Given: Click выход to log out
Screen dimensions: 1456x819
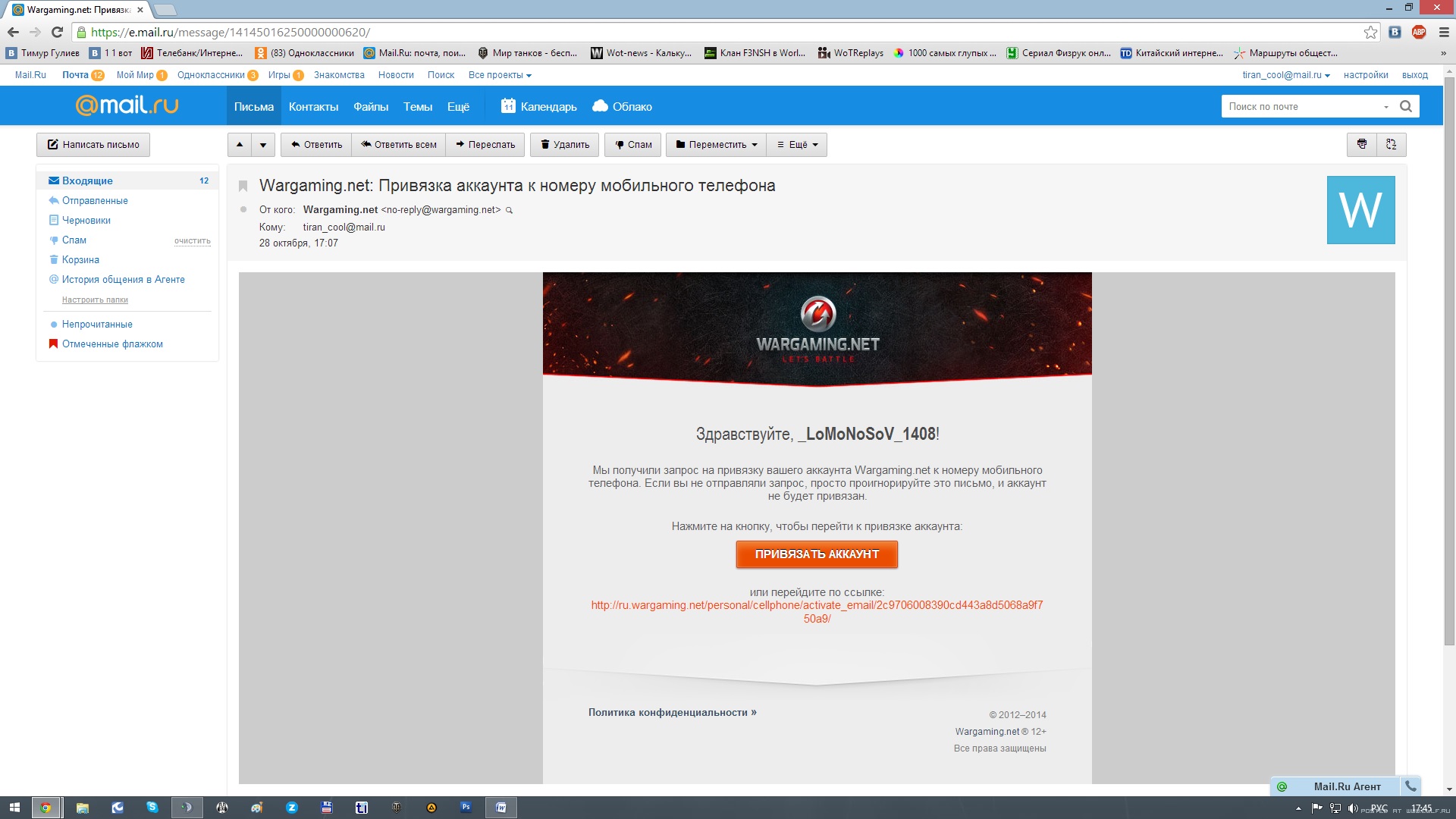Looking at the screenshot, I should pos(1415,75).
